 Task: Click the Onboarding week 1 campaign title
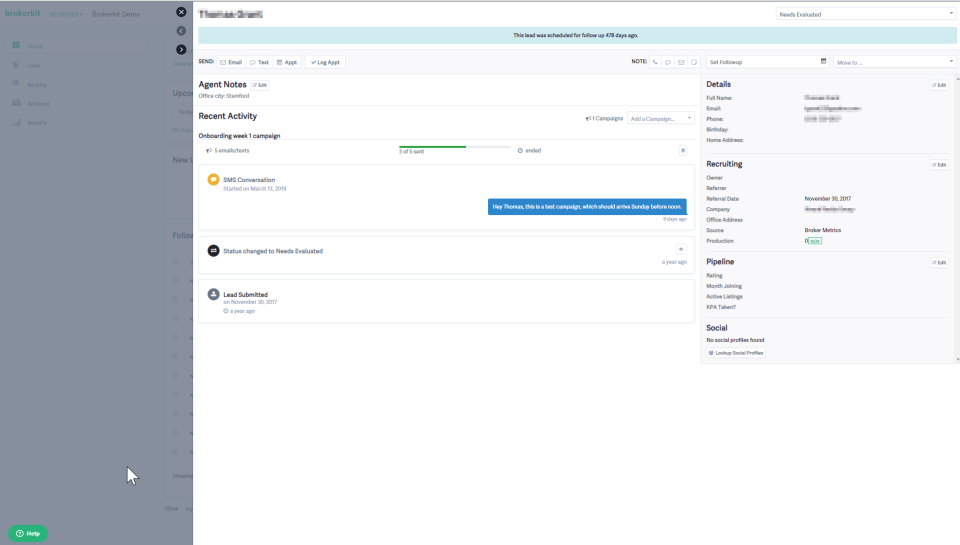click(239, 136)
